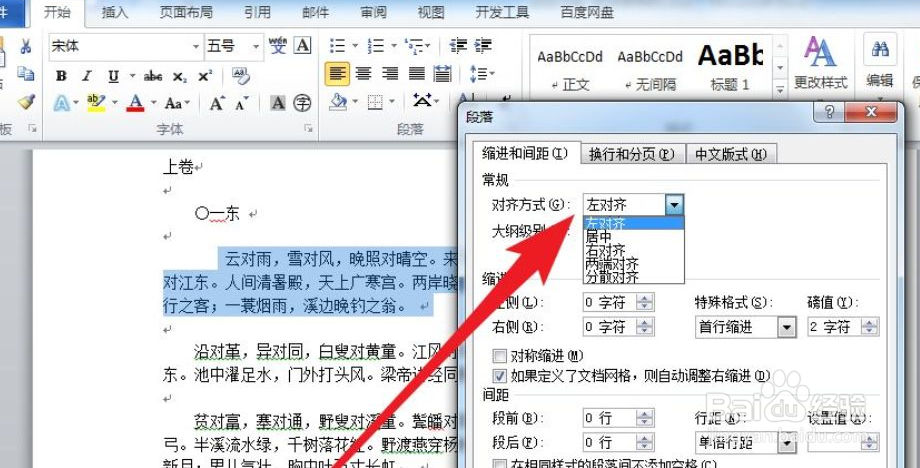Click the Paragraph dialog help (?) button
The width and height of the screenshot is (920, 468).
click(830, 111)
